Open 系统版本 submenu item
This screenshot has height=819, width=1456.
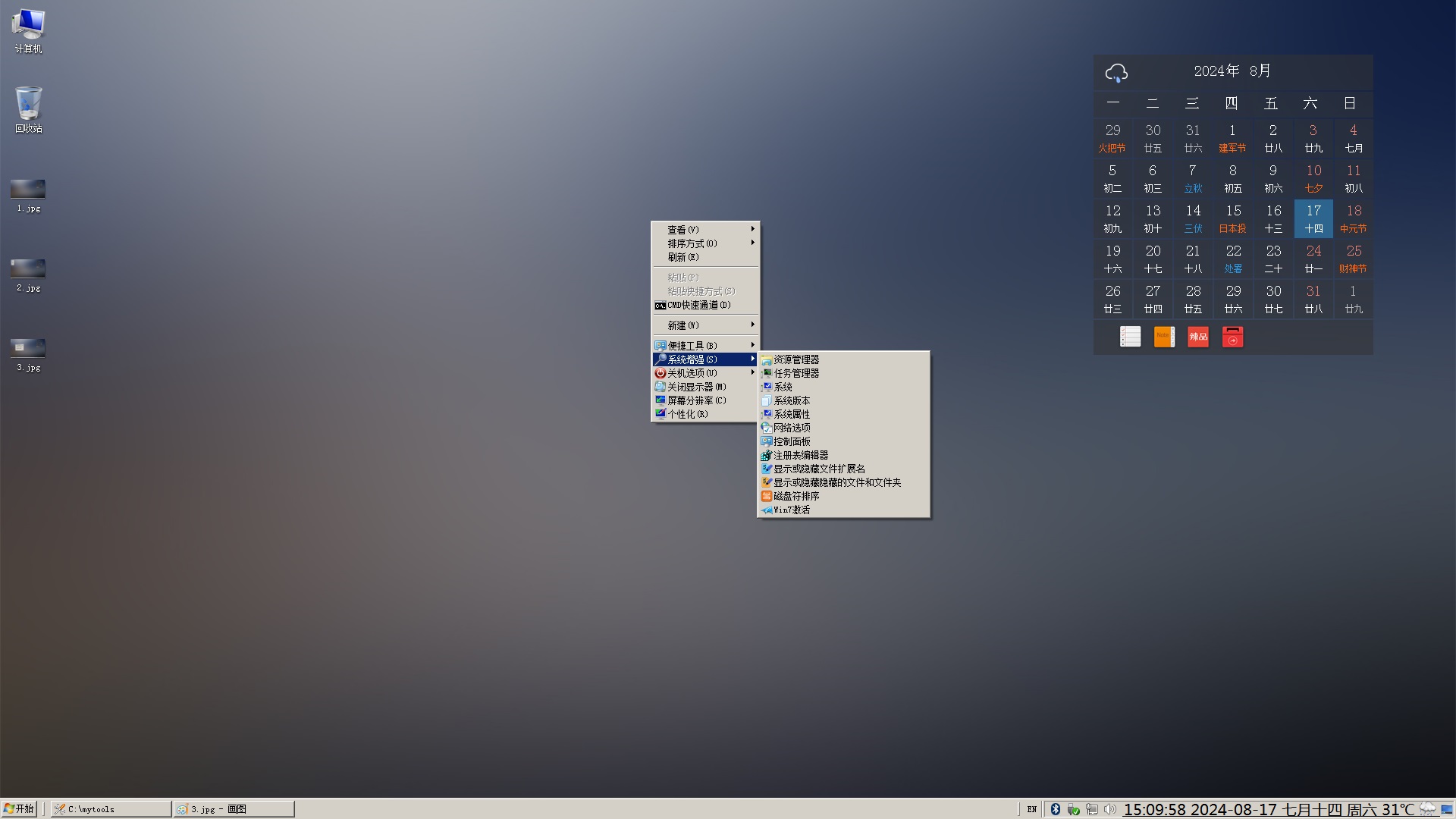pos(843,400)
